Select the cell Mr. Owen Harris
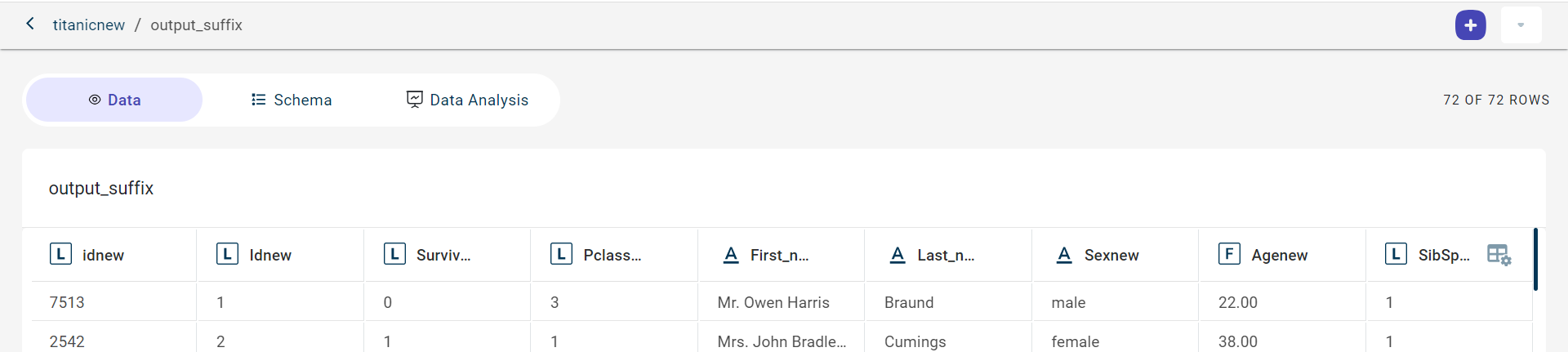The height and width of the screenshot is (352, 1568). point(773,302)
